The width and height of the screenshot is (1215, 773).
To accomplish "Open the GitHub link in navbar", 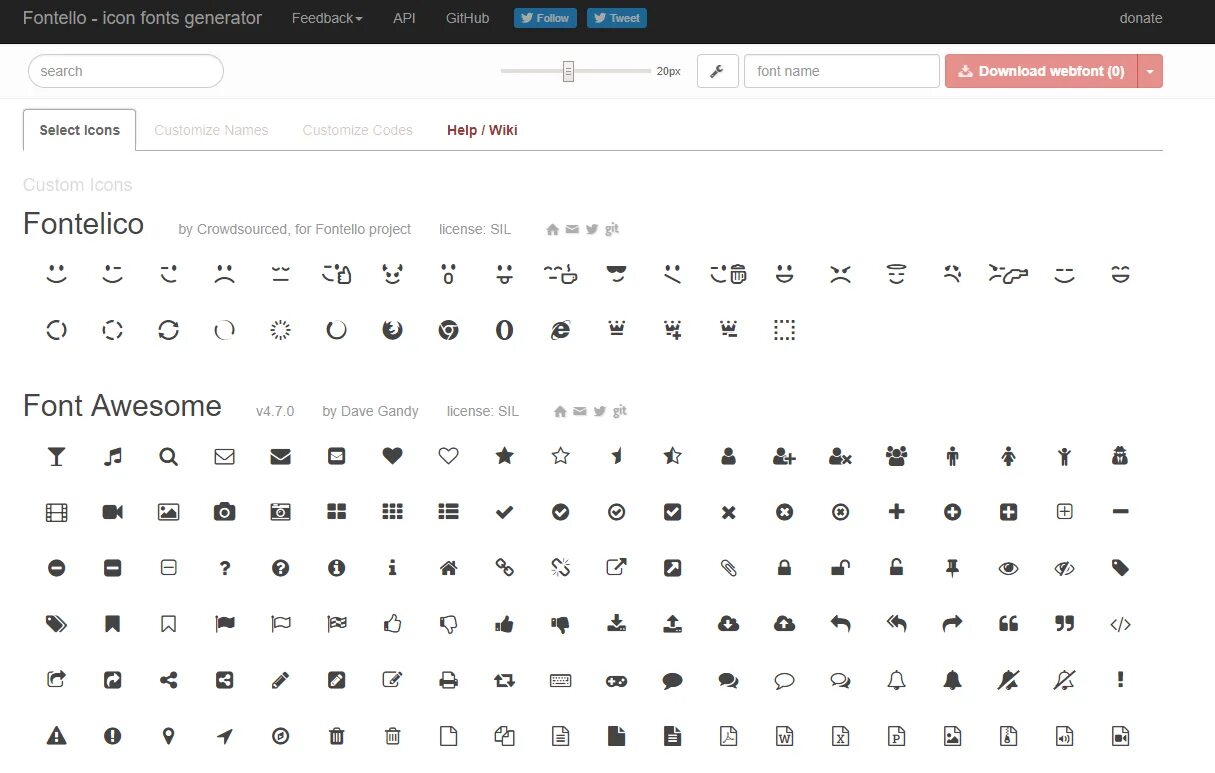I will pos(467,18).
